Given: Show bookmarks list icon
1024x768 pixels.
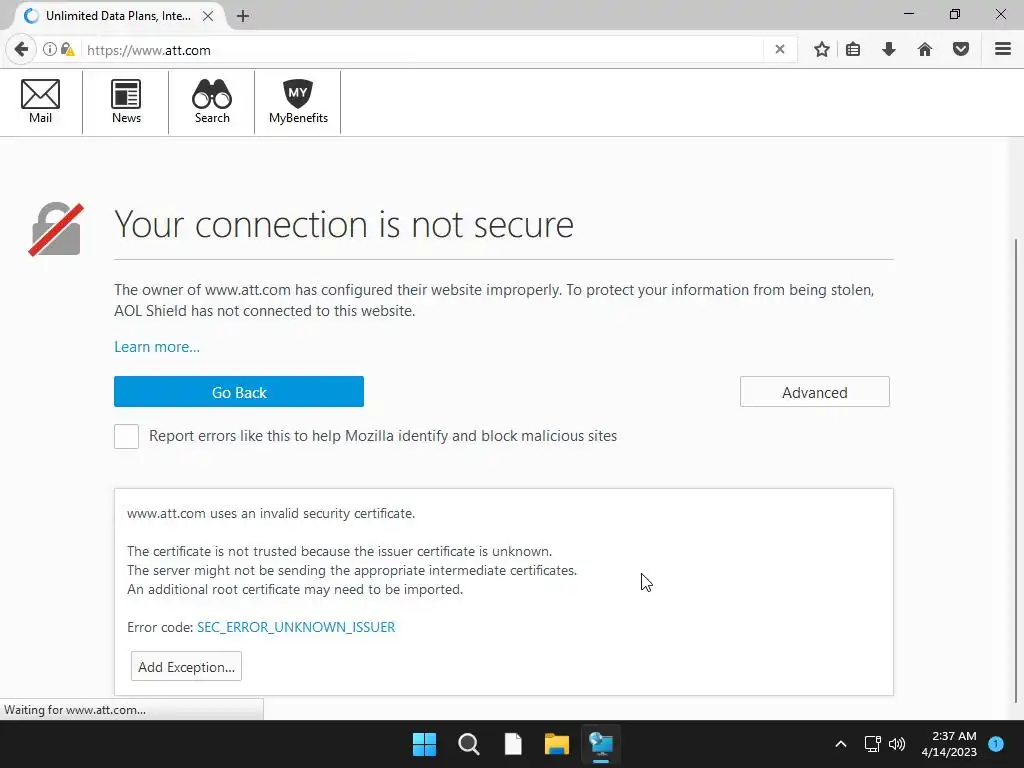Looking at the screenshot, I should [853, 50].
